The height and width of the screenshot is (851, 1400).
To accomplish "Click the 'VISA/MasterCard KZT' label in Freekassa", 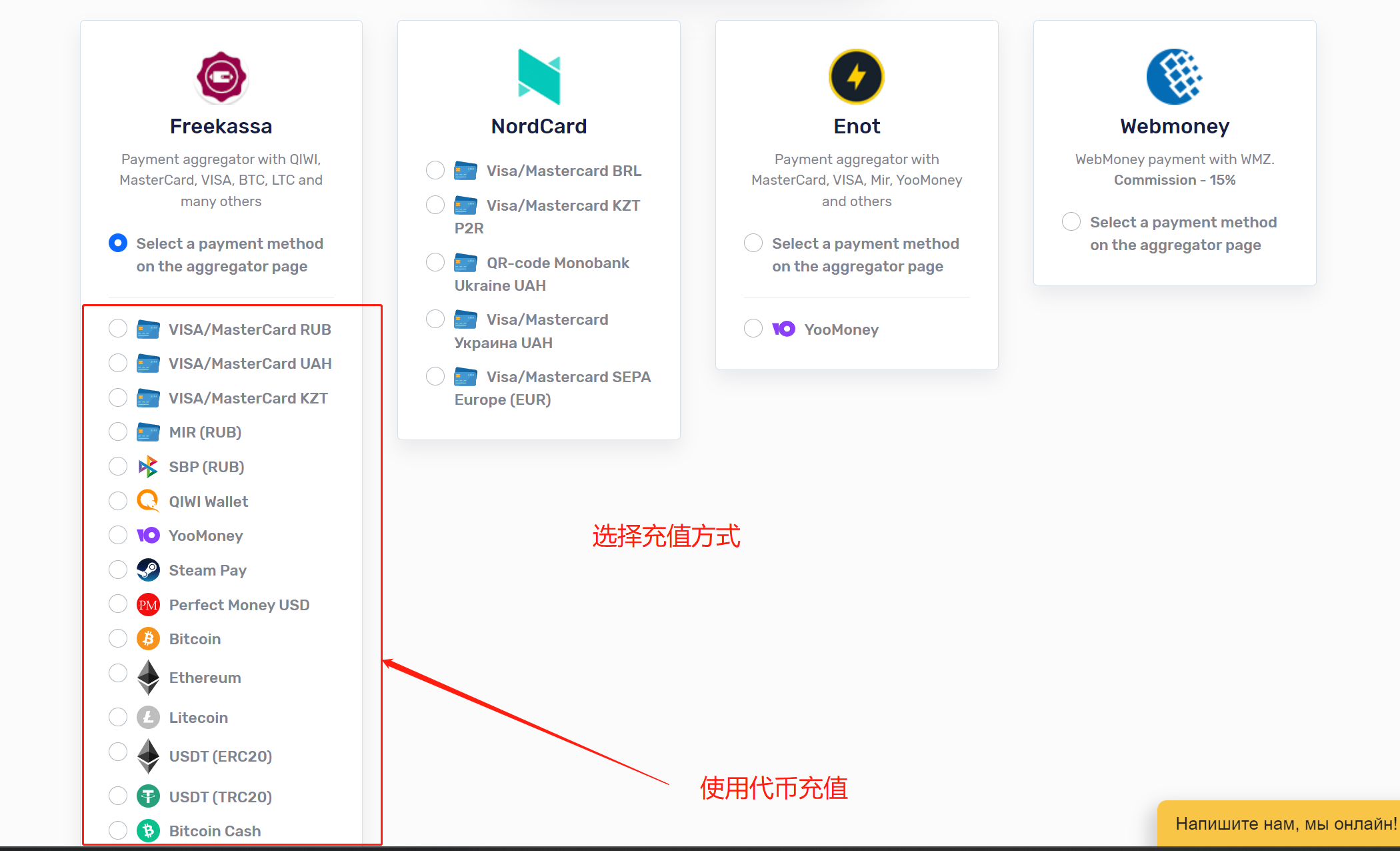I will pyautogui.click(x=249, y=398).
